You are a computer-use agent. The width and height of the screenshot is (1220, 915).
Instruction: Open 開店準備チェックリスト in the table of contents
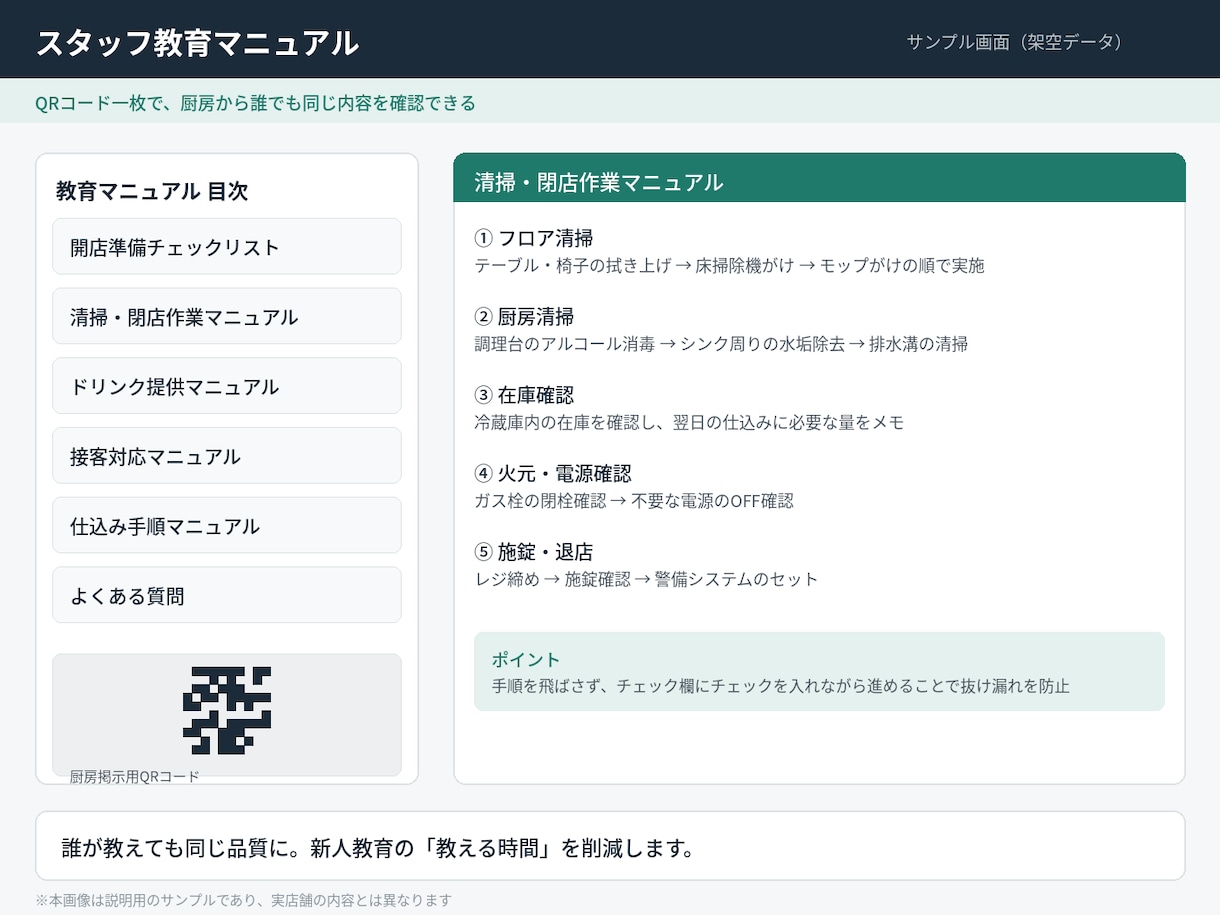point(227,247)
